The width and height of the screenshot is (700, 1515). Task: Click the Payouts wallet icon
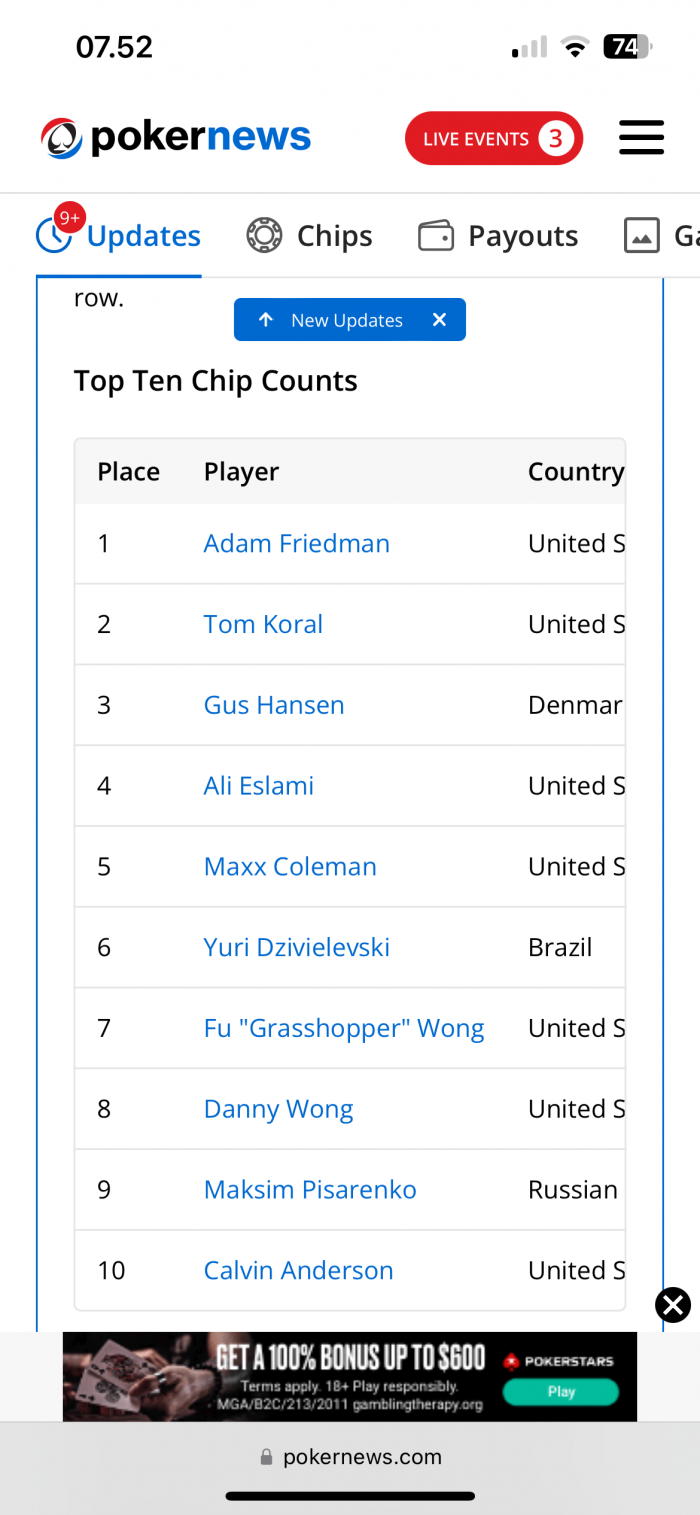coord(436,236)
